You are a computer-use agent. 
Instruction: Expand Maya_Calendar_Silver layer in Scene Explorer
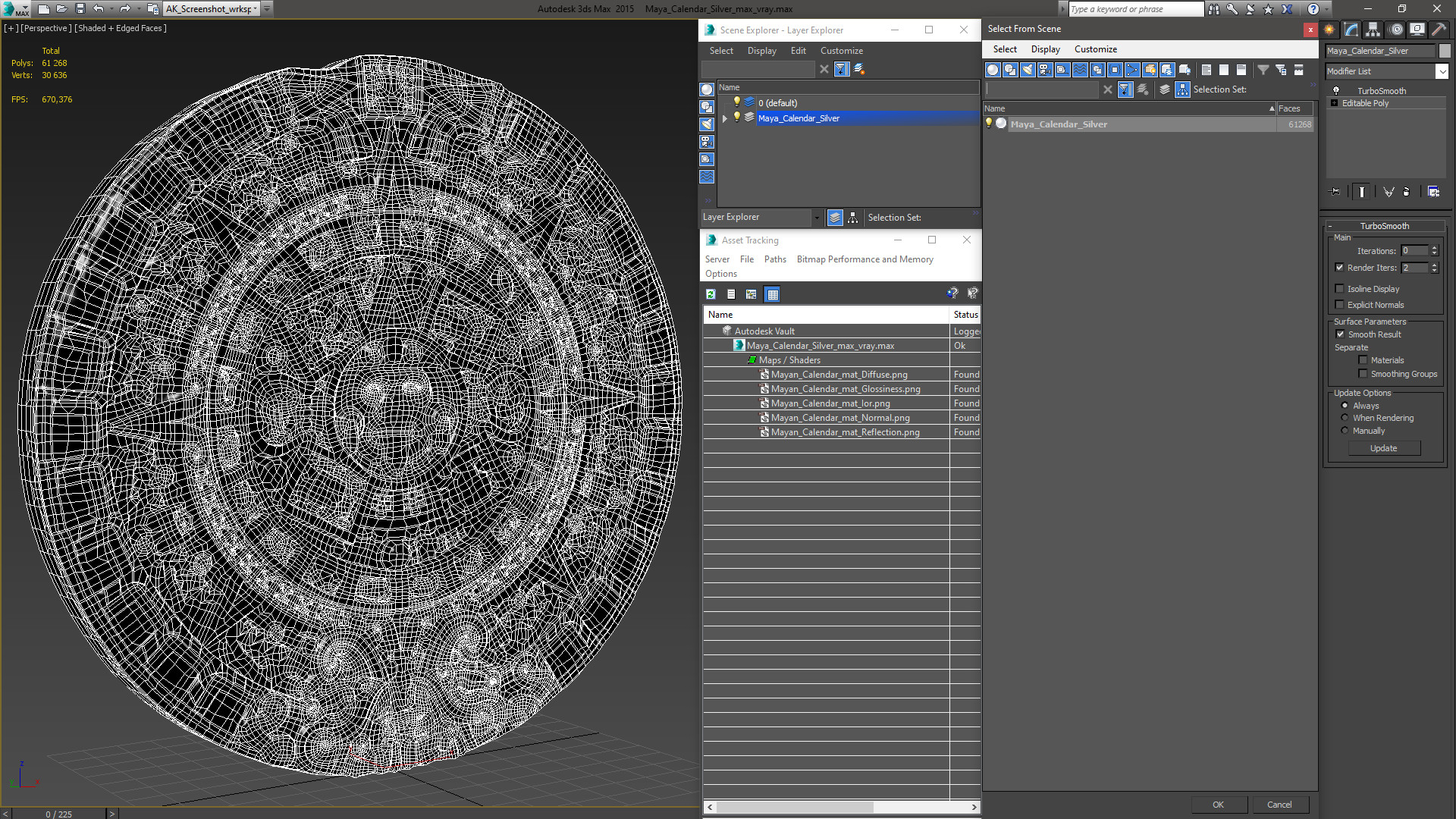coord(725,118)
